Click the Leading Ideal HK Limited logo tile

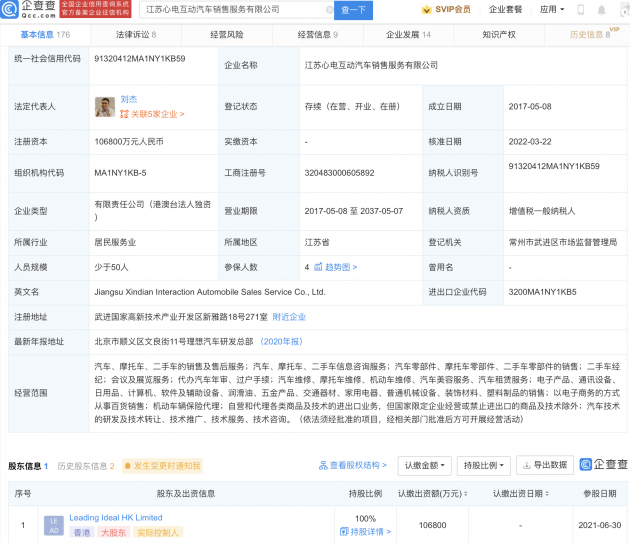pos(54,525)
